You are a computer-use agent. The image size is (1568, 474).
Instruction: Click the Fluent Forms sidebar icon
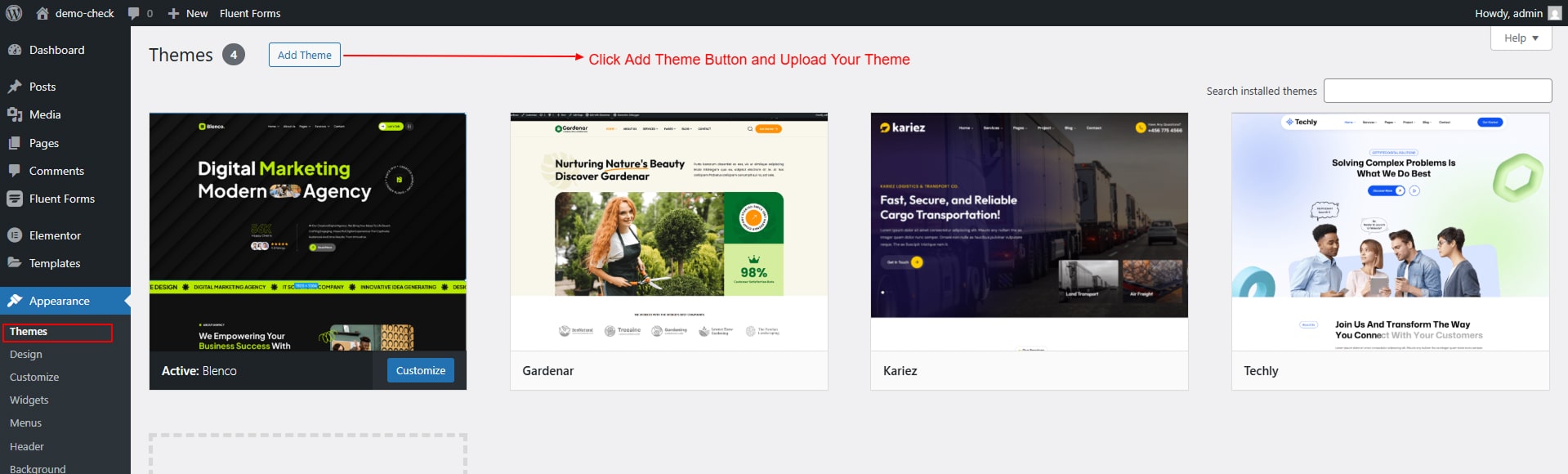pos(15,199)
